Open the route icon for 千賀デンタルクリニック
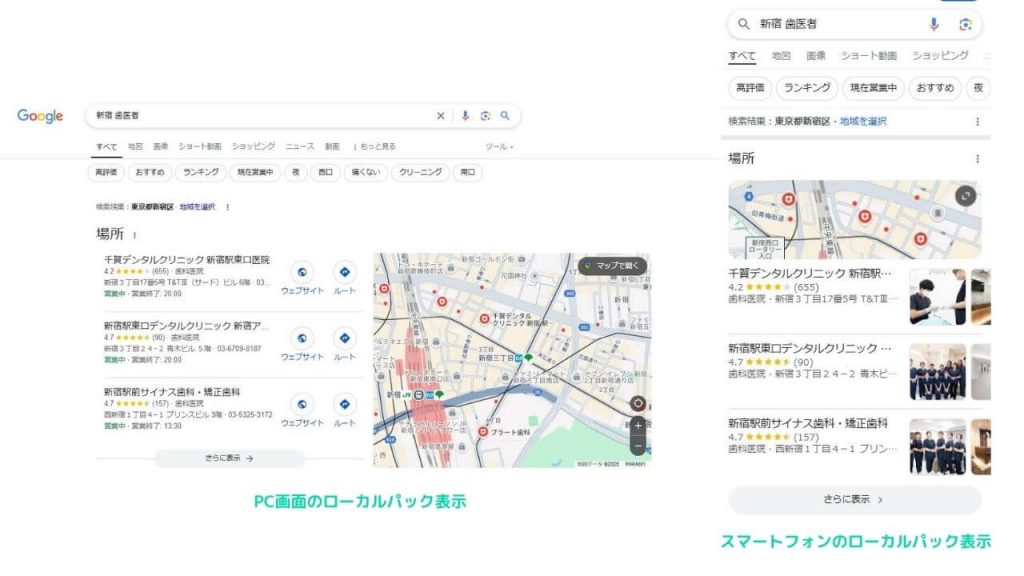This screenshot has height=576, width=1024. [x=344, y=272]
